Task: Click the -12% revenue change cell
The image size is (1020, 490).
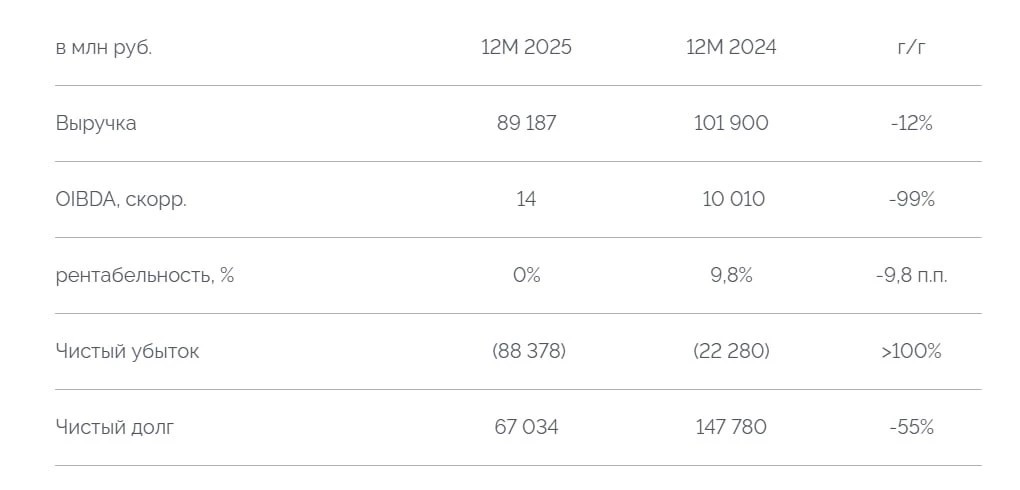Action: [911, 124]
